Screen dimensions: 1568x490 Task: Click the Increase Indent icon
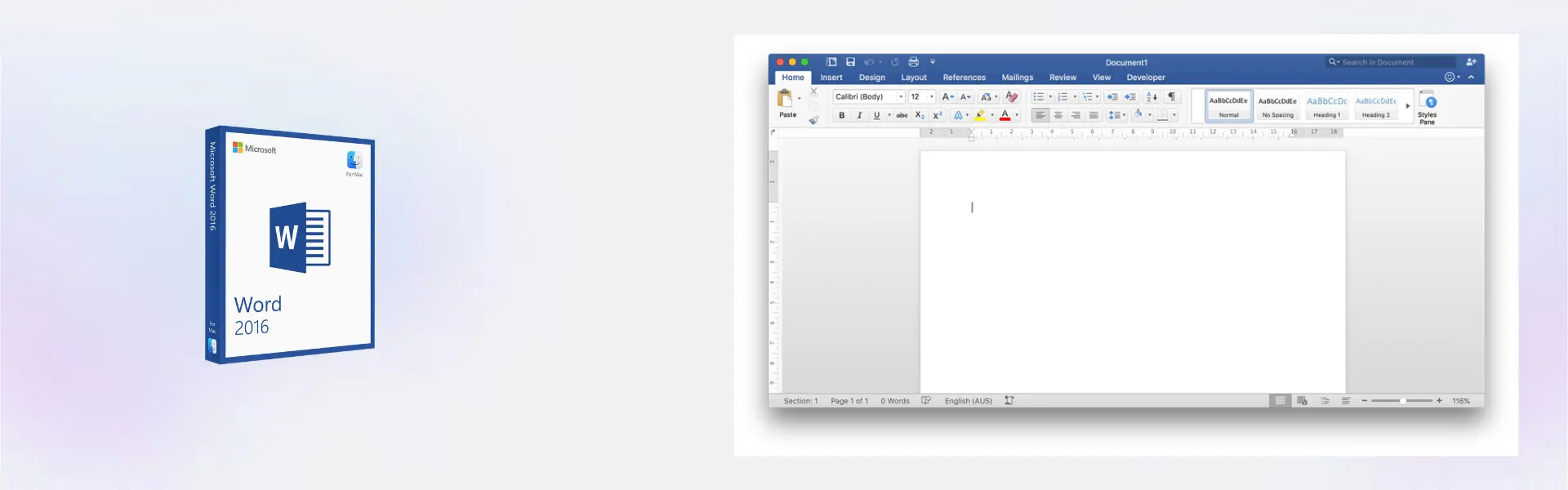point(1130,96)
